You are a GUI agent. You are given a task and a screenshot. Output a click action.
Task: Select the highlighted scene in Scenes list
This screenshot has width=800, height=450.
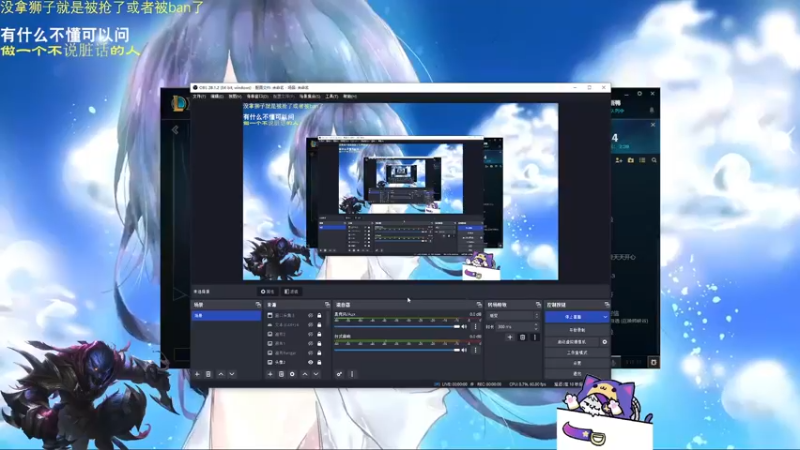pos(226,316)
